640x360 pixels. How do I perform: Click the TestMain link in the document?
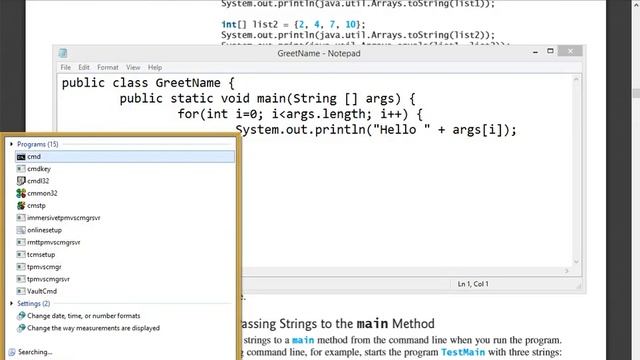point(463,352)
